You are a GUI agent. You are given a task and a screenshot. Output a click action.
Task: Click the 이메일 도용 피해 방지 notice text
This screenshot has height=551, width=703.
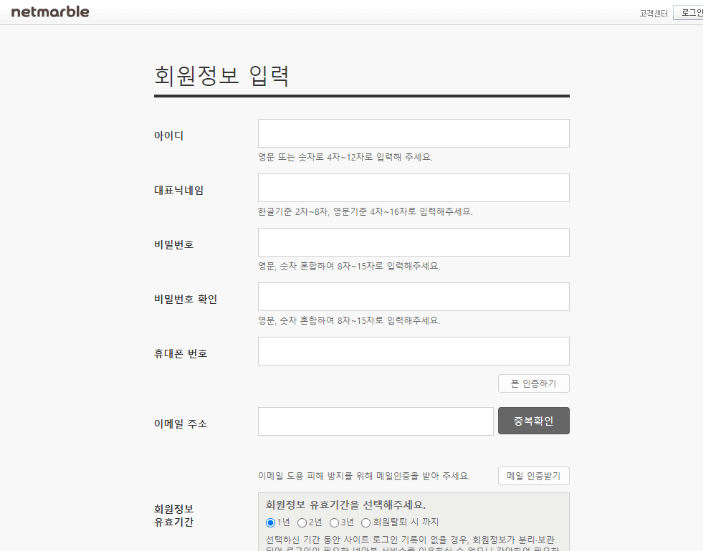coord(364,476)
